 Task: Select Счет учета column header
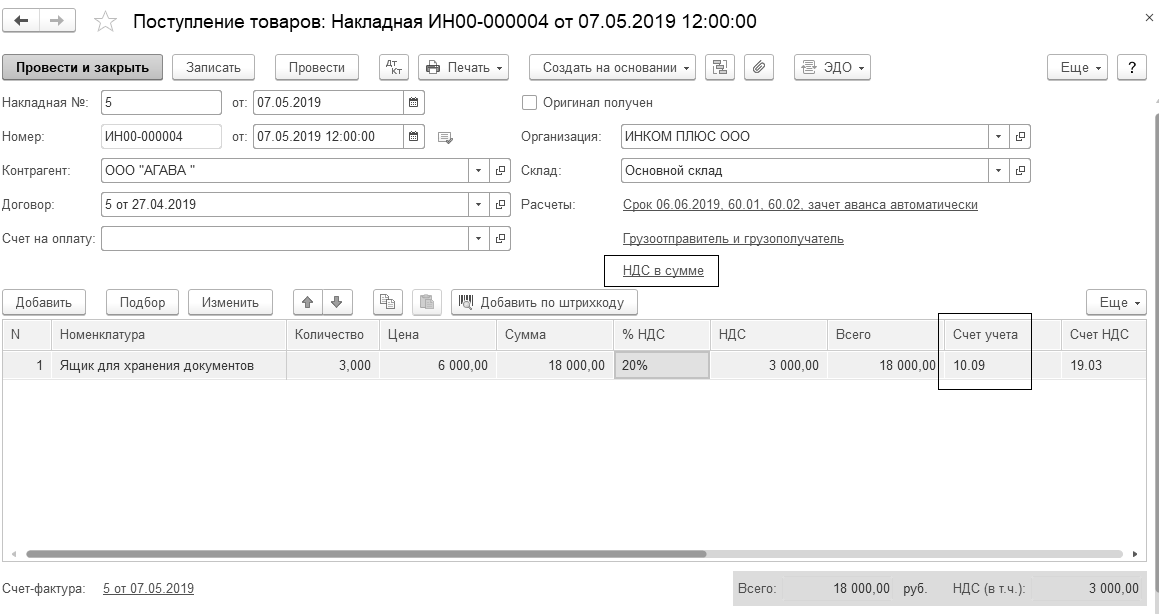1002,335
